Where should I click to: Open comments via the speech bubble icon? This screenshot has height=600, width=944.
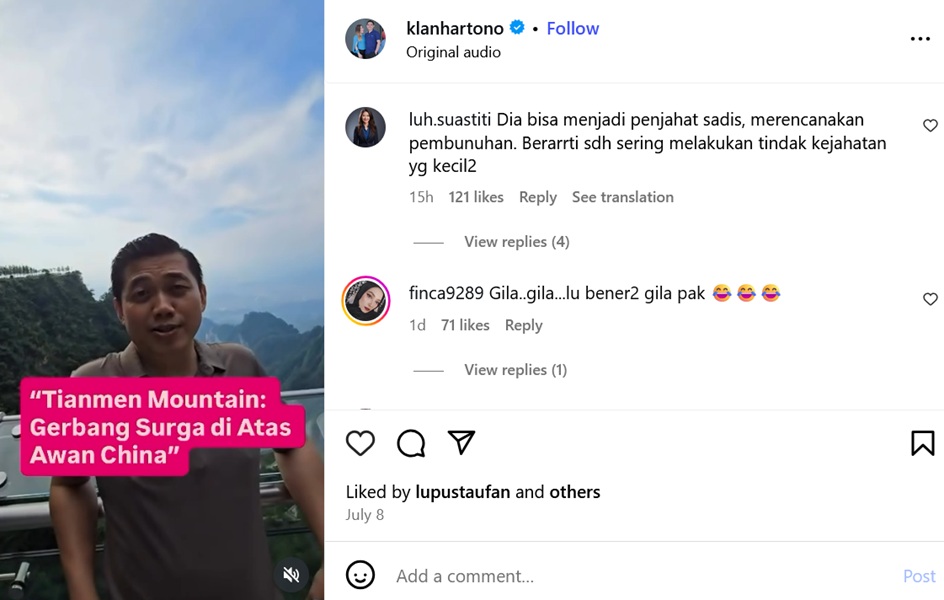(x=410, y=443)
